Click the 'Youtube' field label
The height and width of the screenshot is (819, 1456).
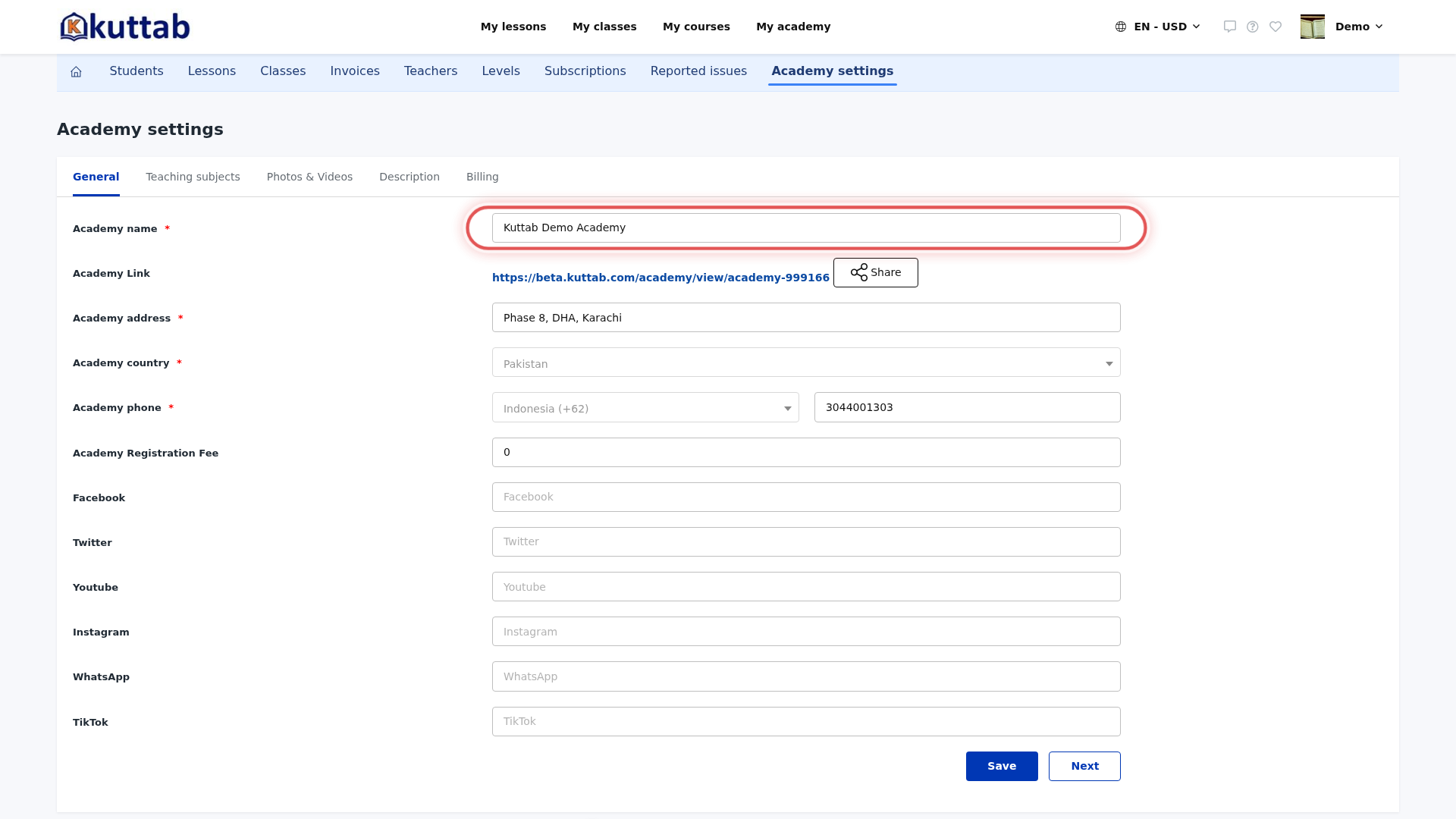pos(96,588)
